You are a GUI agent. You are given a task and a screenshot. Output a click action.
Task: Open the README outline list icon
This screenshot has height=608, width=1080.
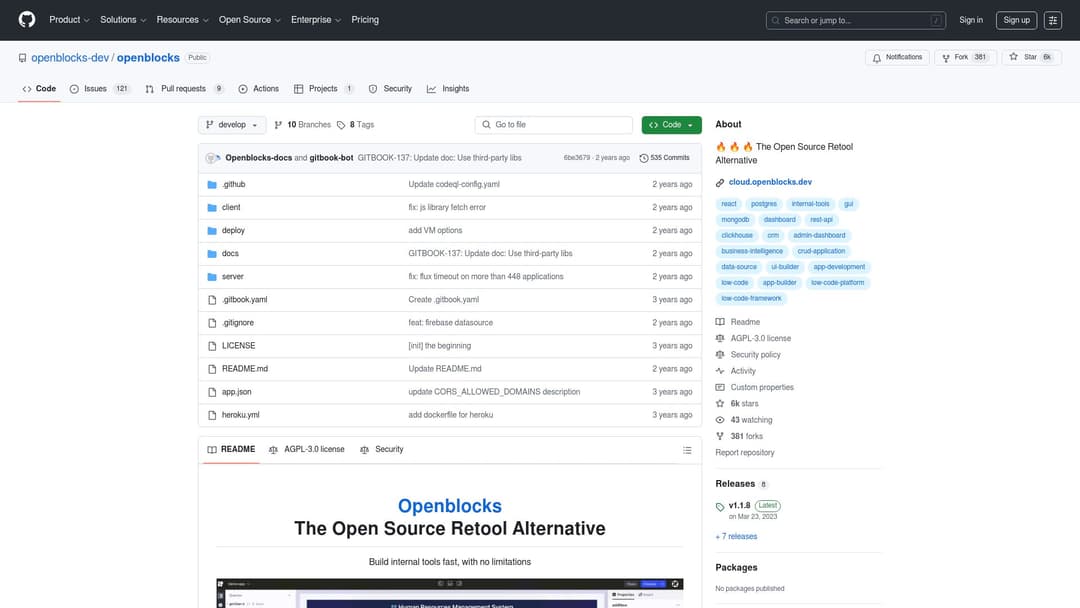coord(687,450)
